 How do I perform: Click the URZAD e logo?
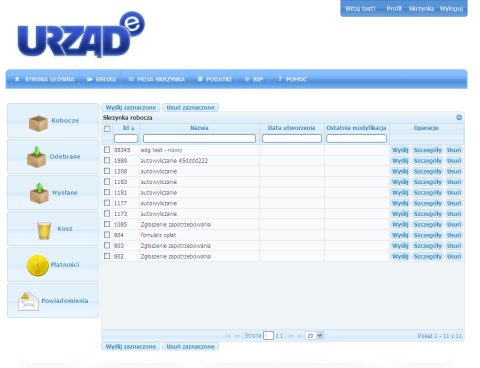tap(81, 34)
